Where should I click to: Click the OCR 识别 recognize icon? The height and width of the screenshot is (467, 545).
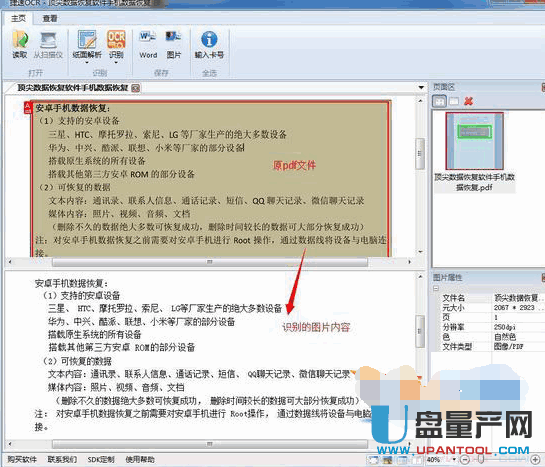coord(116,43)
